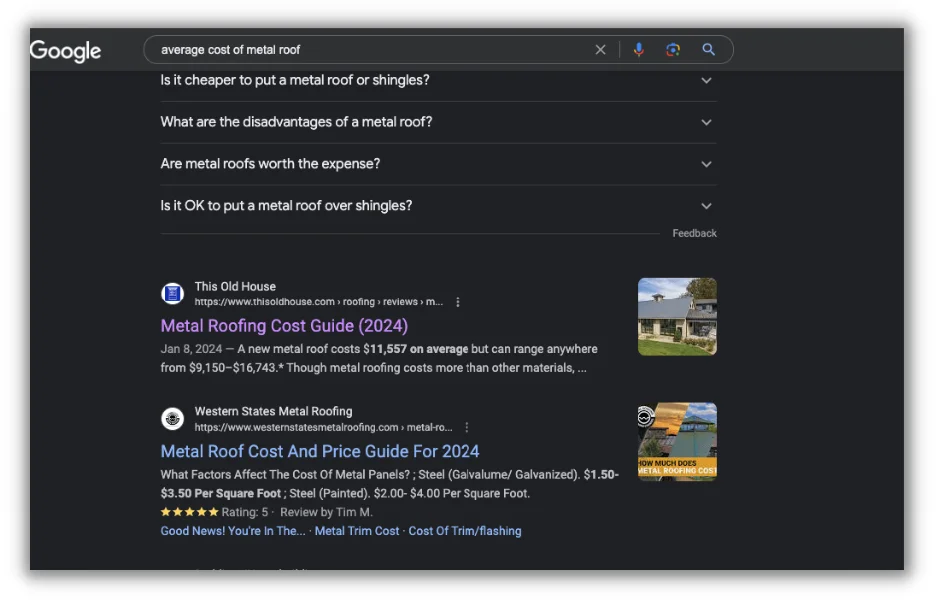Expand 'Is it cheaper to put a metal roof or shingles?'
Viewport: 936px width, 600px height.
pyautogui.click(x=439, y=80)
